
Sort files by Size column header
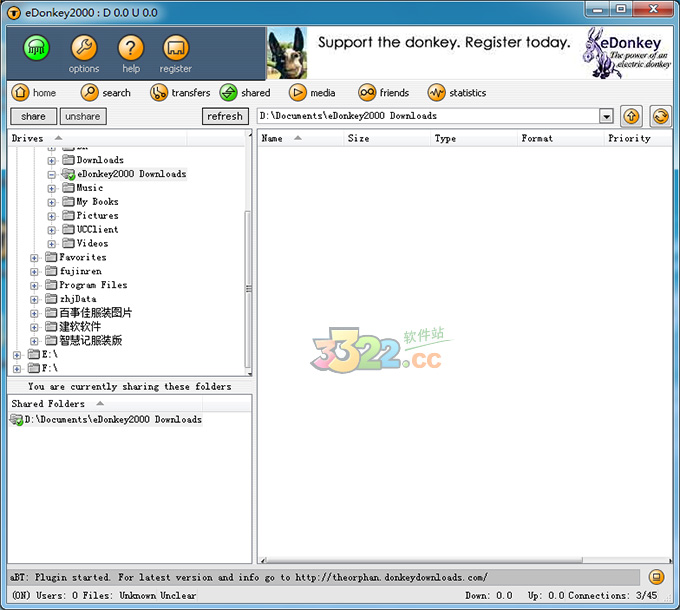point(387,138)
